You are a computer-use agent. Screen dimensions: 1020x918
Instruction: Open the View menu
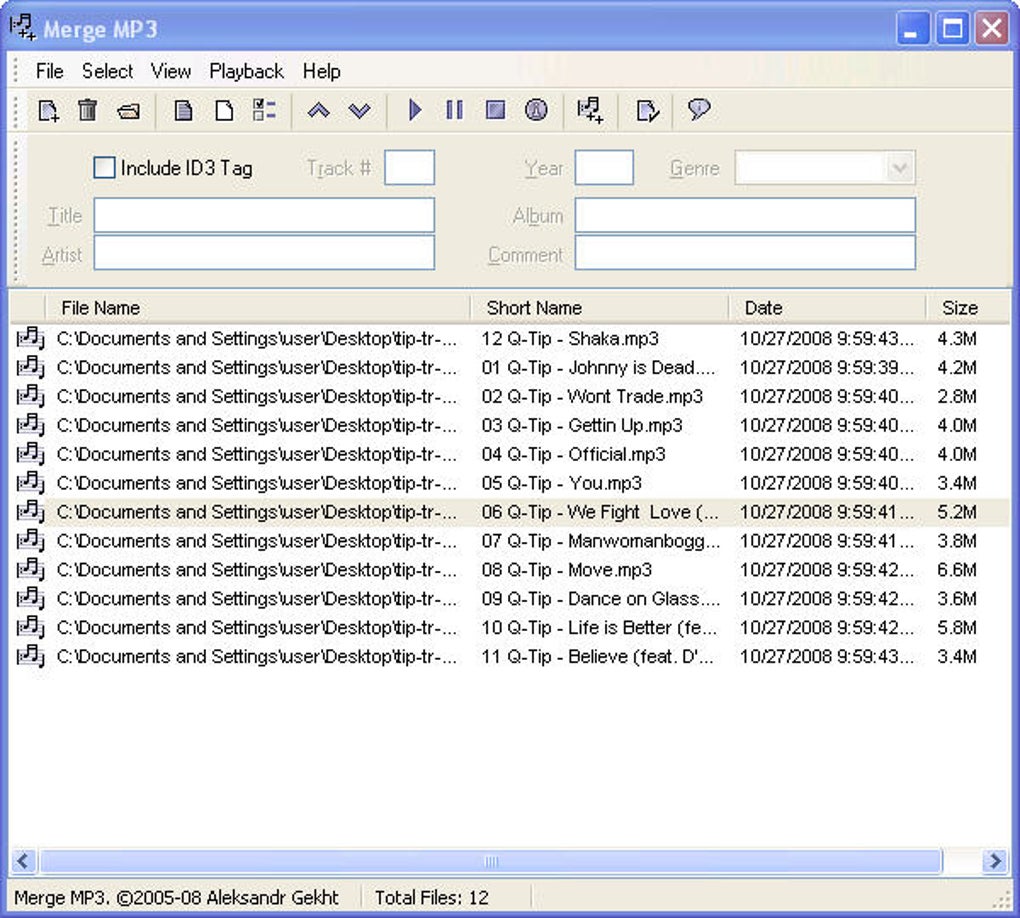[x=170, y=71]
